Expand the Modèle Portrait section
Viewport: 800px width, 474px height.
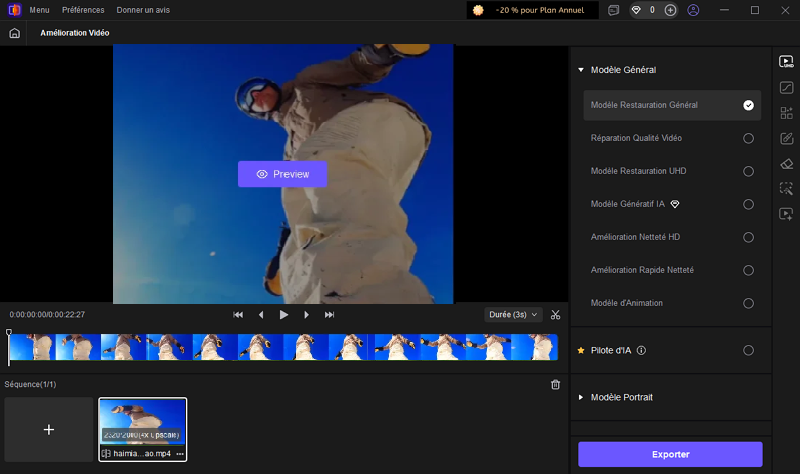click(x=581, y=397)
